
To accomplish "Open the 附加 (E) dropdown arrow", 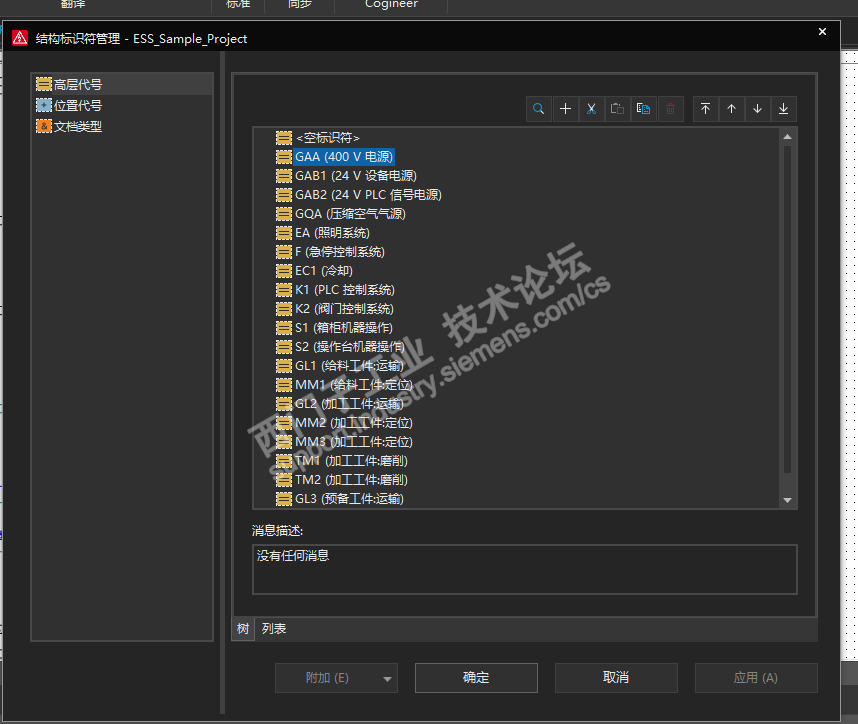I will [x=387, y=679].
